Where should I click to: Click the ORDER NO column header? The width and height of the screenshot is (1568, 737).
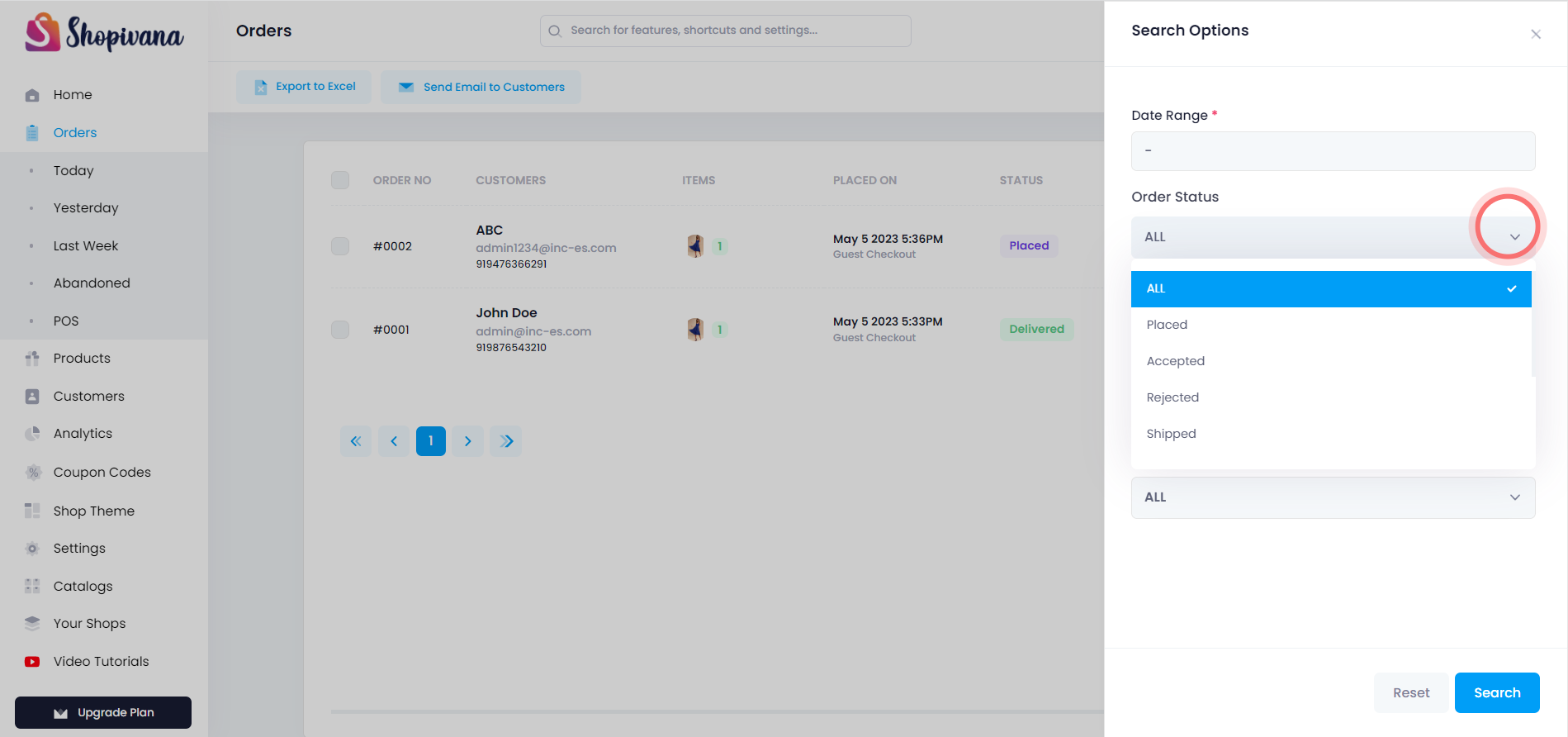coord(402,180)
